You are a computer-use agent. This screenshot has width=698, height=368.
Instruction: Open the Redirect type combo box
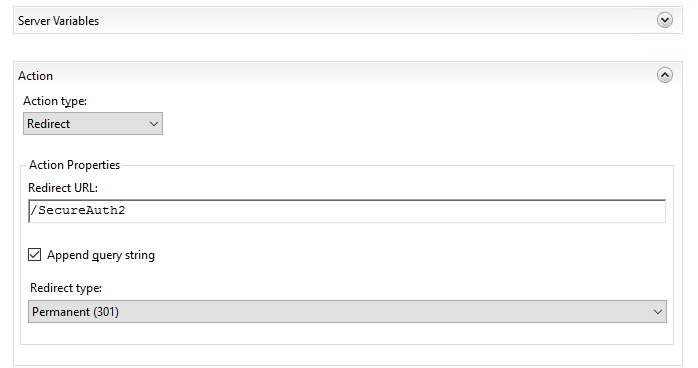pos(347,311)
